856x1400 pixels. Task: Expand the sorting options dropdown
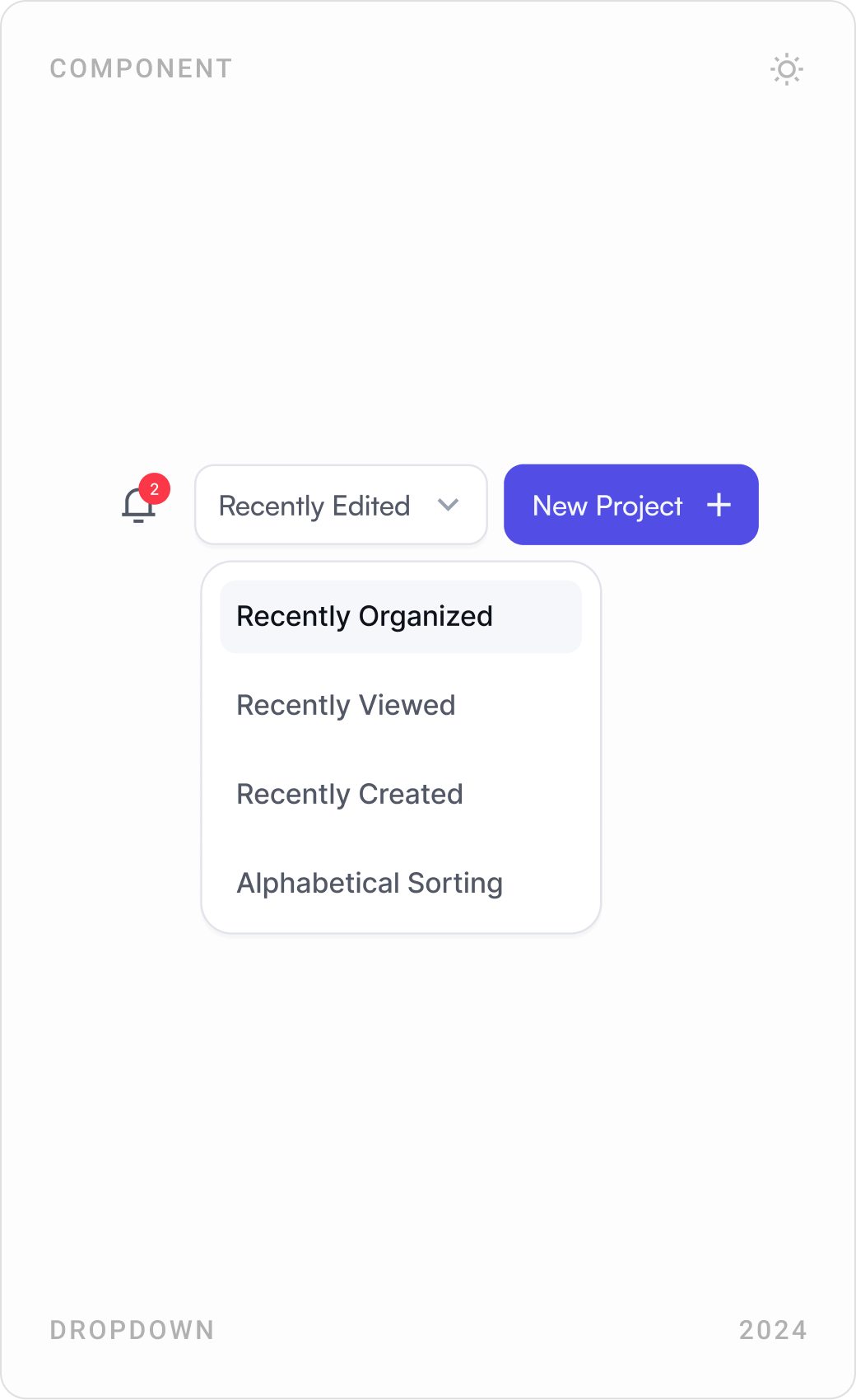point(340,505)
